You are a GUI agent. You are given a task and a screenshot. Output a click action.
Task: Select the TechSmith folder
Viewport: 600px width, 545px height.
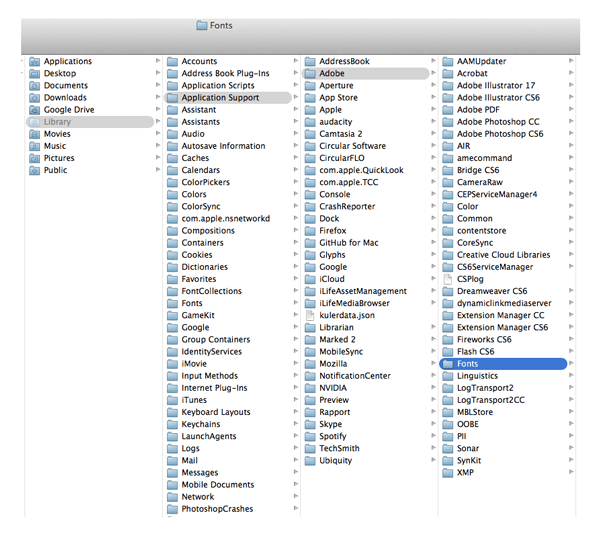(x=339, y=449)
